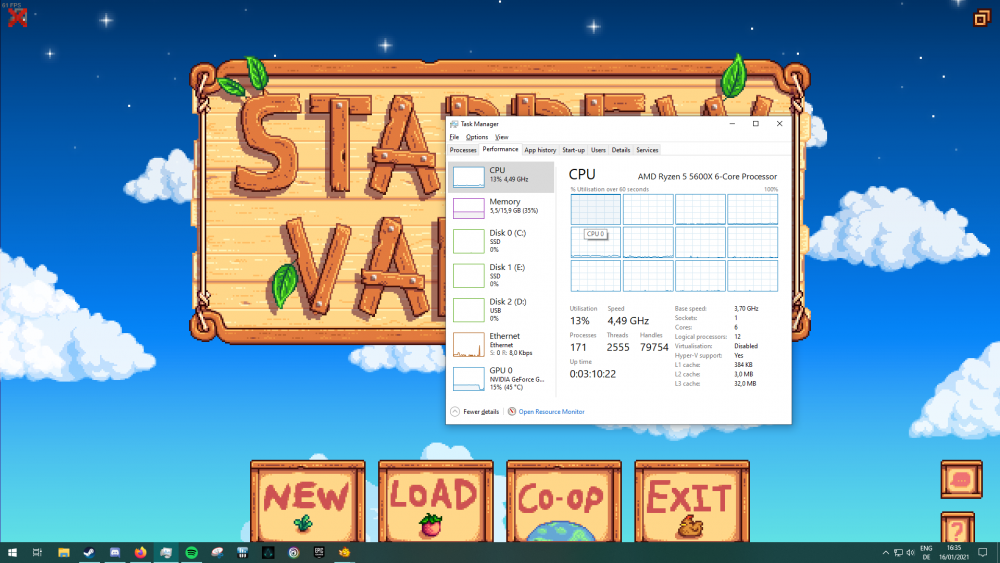Collapse Task Manager with Fewer details
This screenshot has width=1000, height=563.
coord(474,411)
